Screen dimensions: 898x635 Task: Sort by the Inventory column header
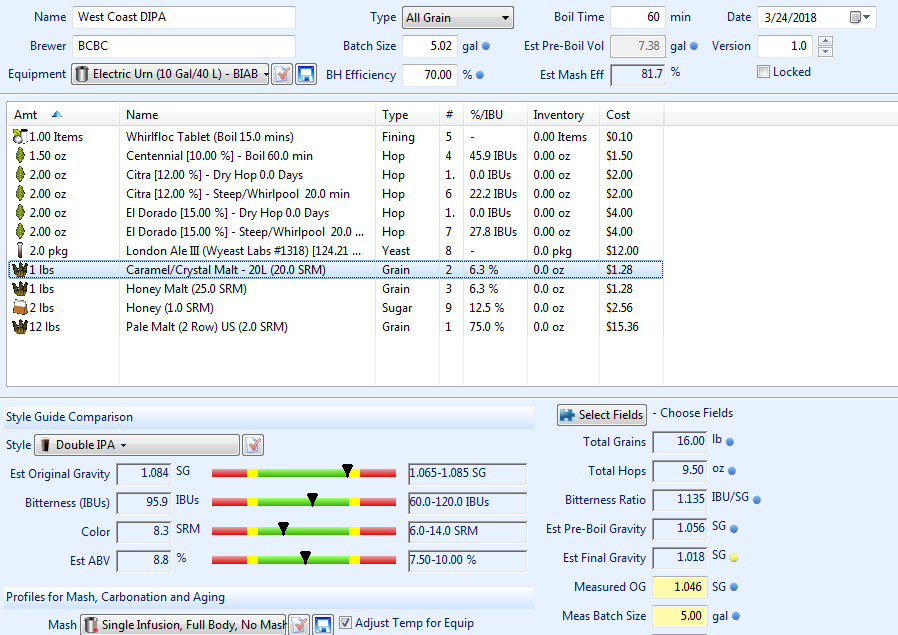tap(563, 115)
